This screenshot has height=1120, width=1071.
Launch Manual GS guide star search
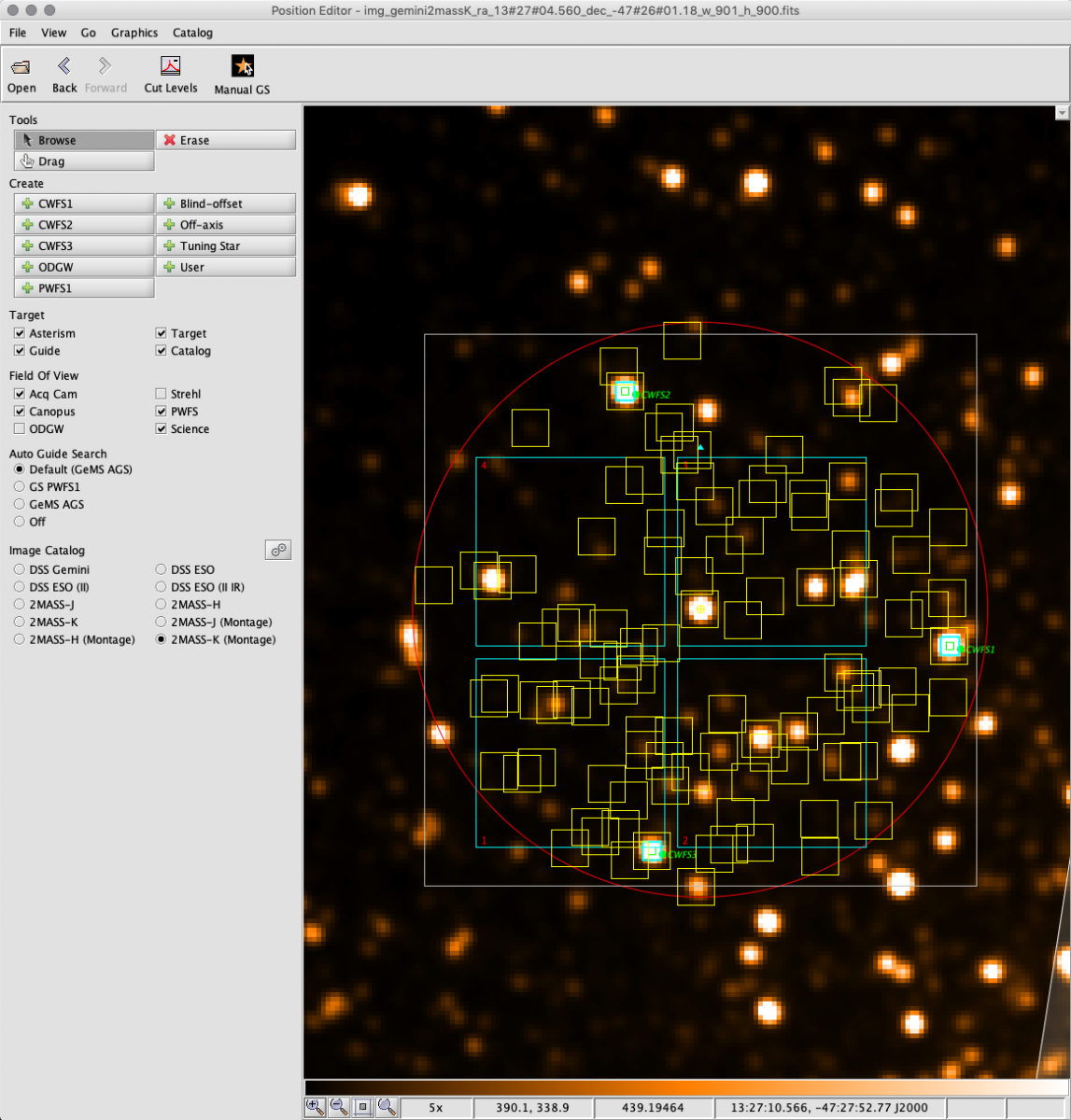tap(242, 76)
